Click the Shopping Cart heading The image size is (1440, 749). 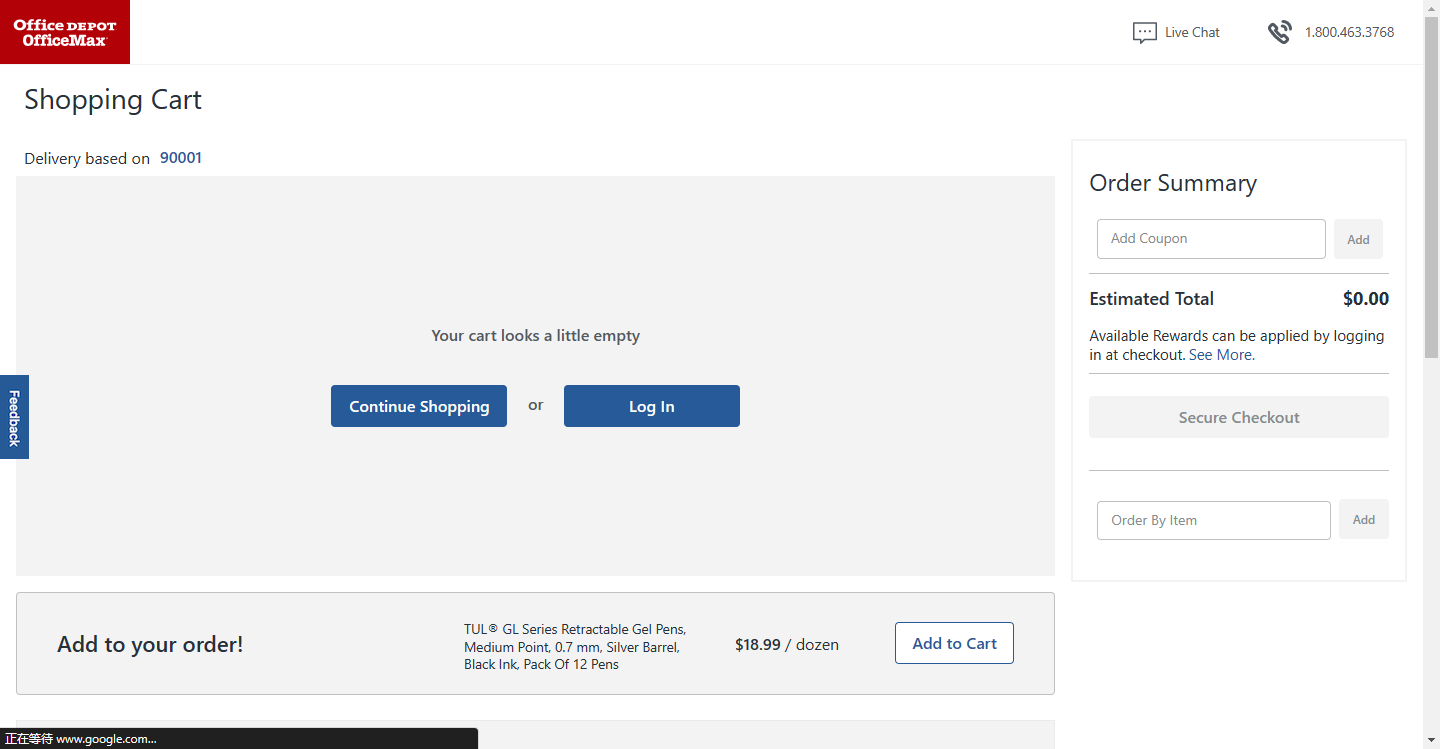[113, 100]
